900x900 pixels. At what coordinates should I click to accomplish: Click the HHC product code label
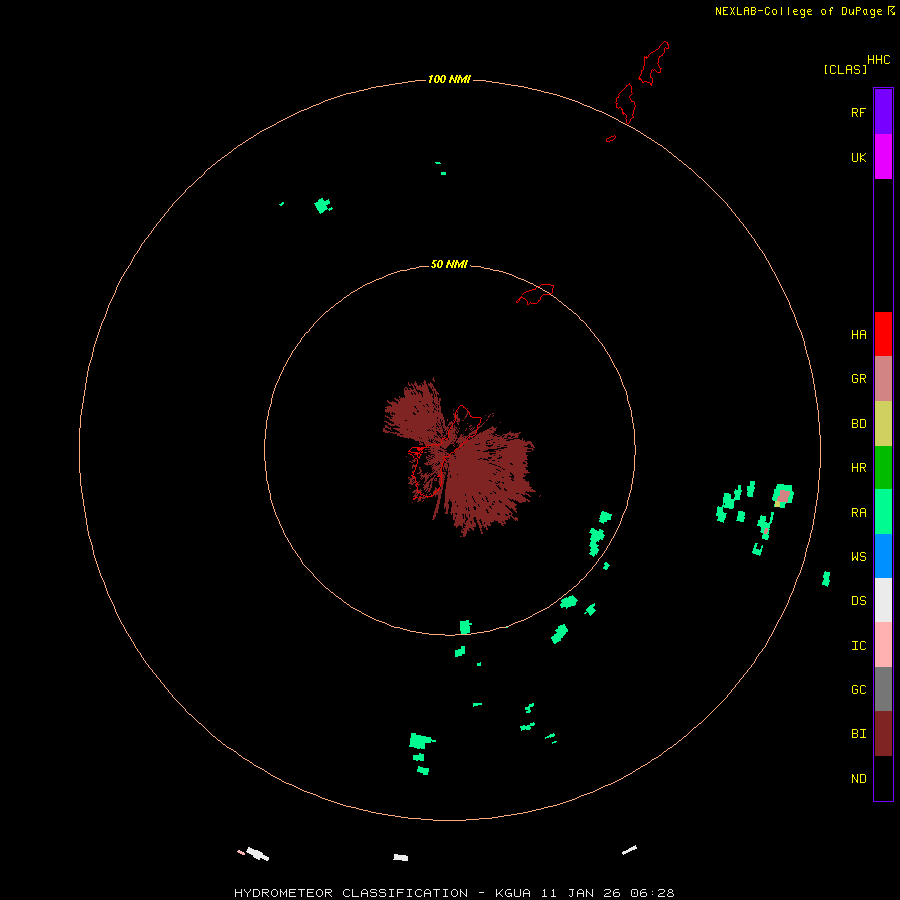pyautogui.click(x=878, y=59)
